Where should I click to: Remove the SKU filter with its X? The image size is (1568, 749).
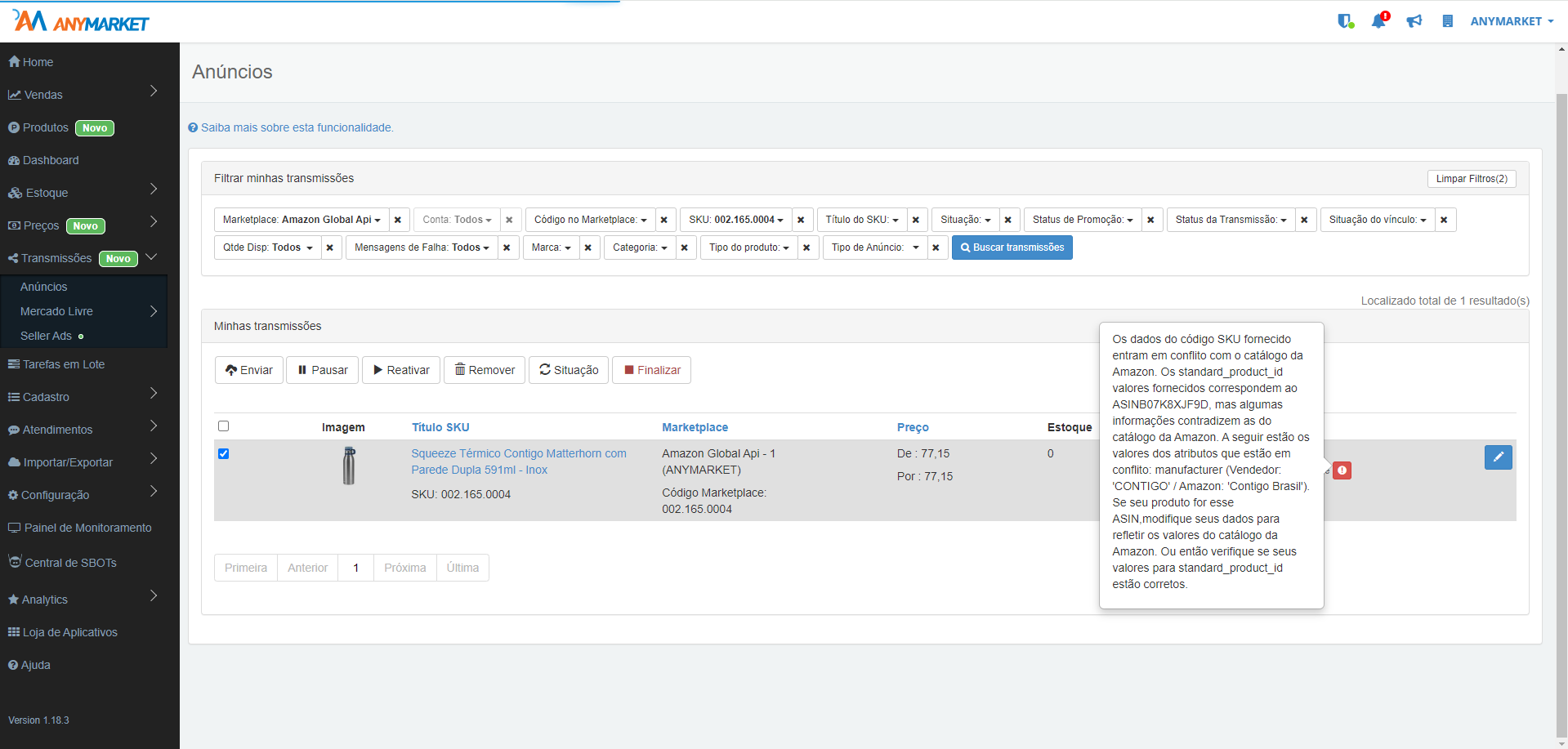802,220
